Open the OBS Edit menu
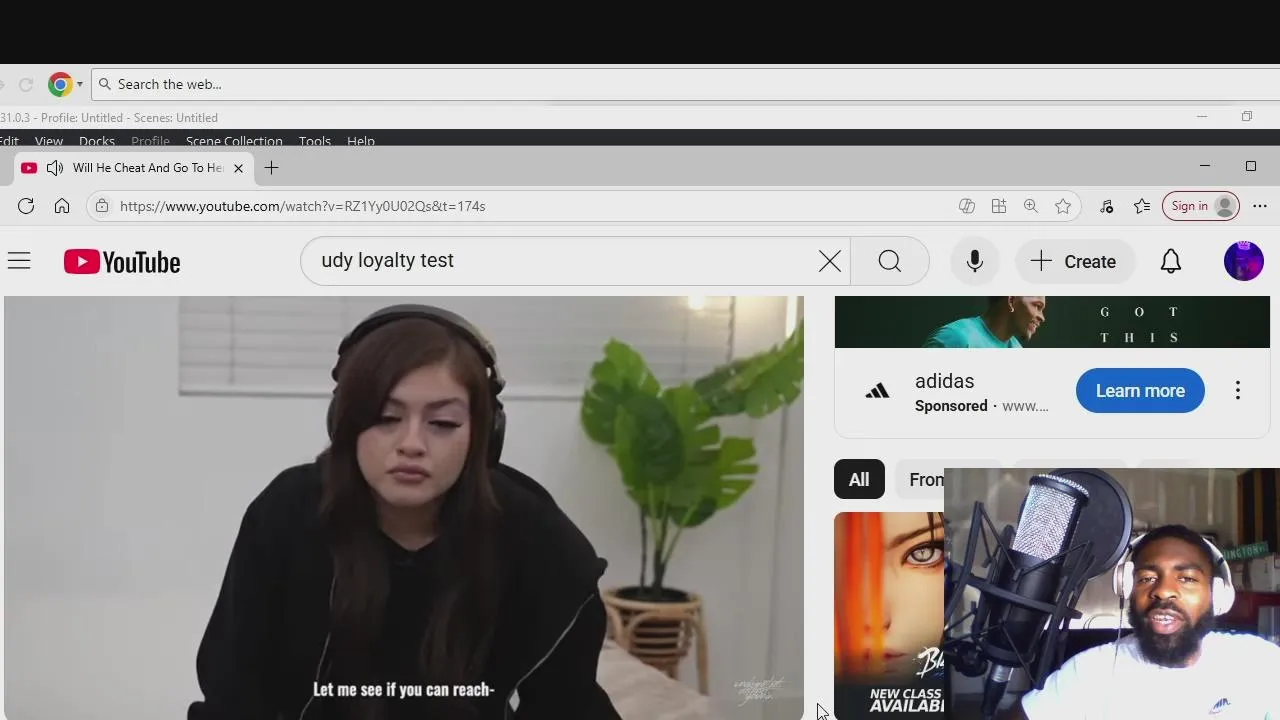This screenshot has width=1280, height=720. pos(9,141)
